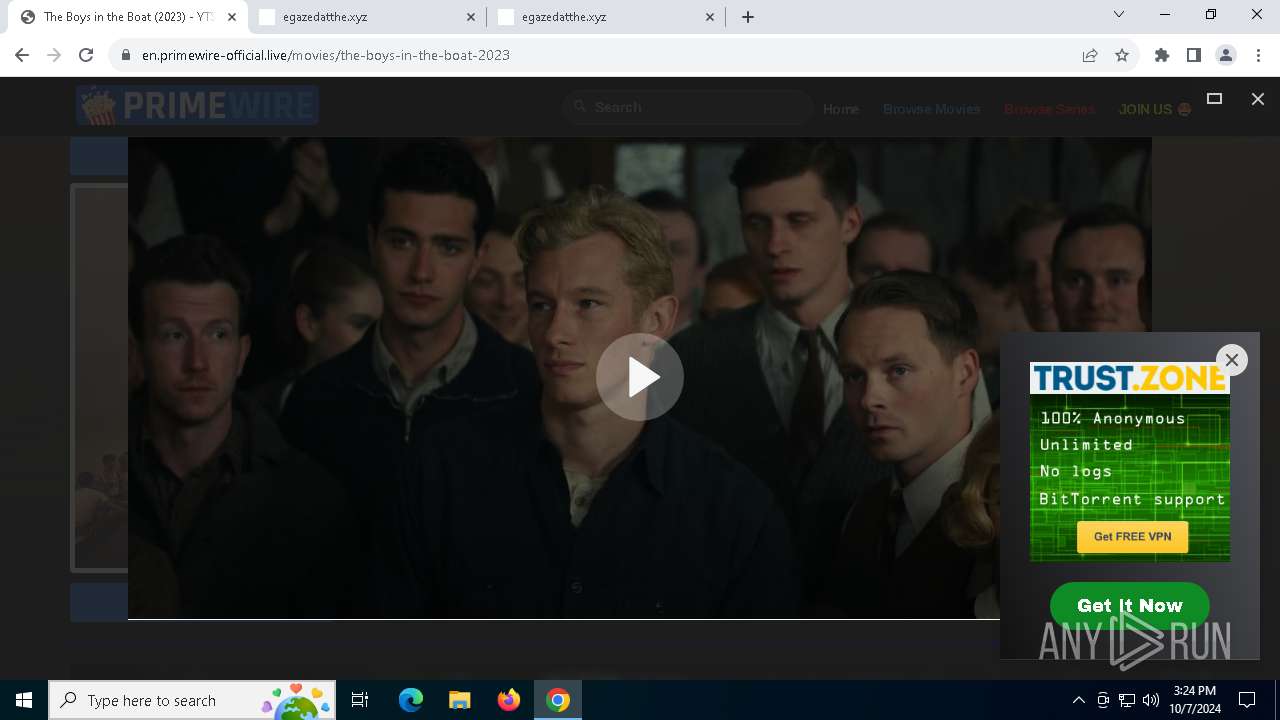This screenshot has height=720, width=1280.
Task: Click the Chrome taskbar icon
Action: click(558, 700)
